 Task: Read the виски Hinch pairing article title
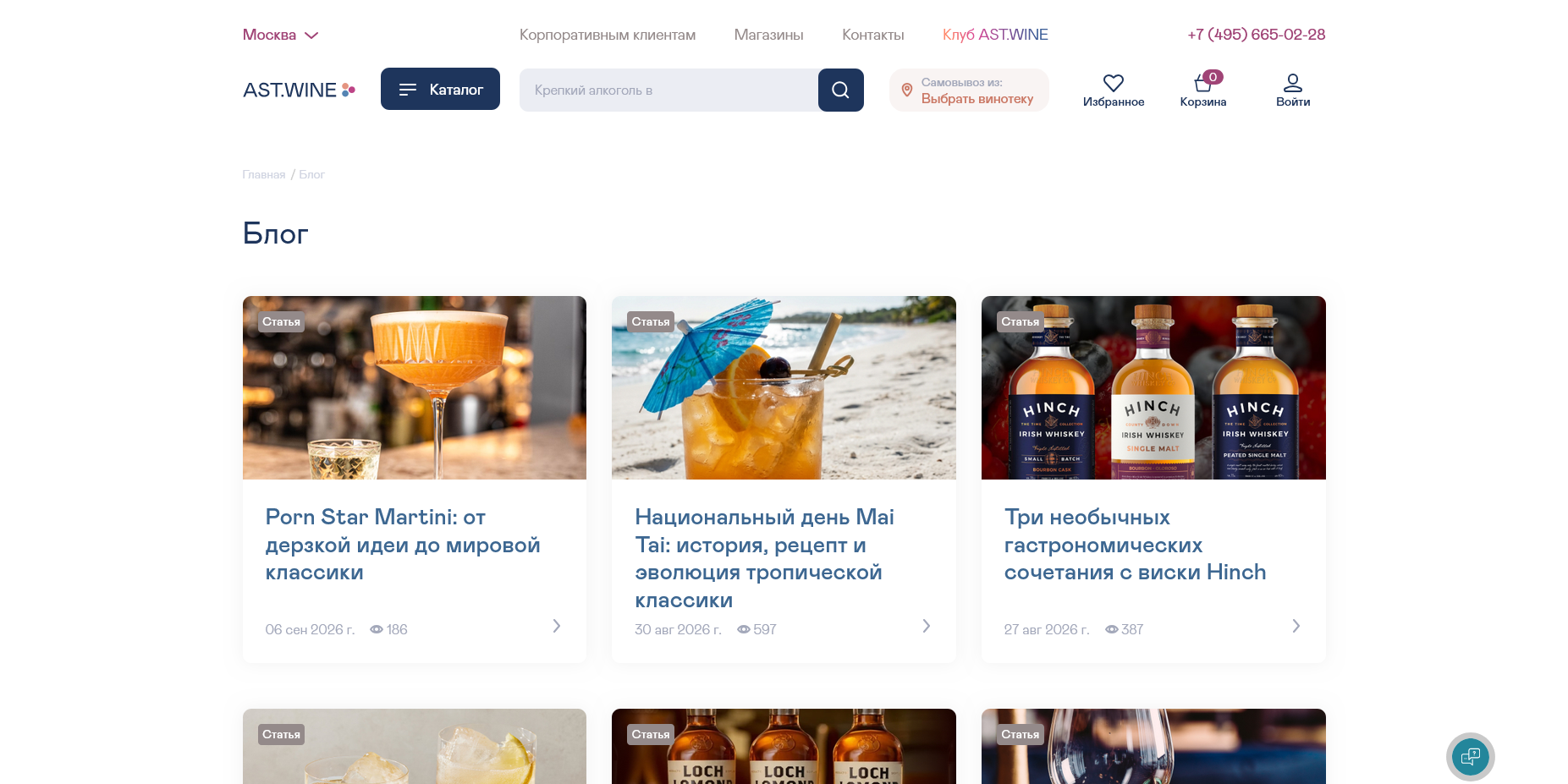point(1135,545)
